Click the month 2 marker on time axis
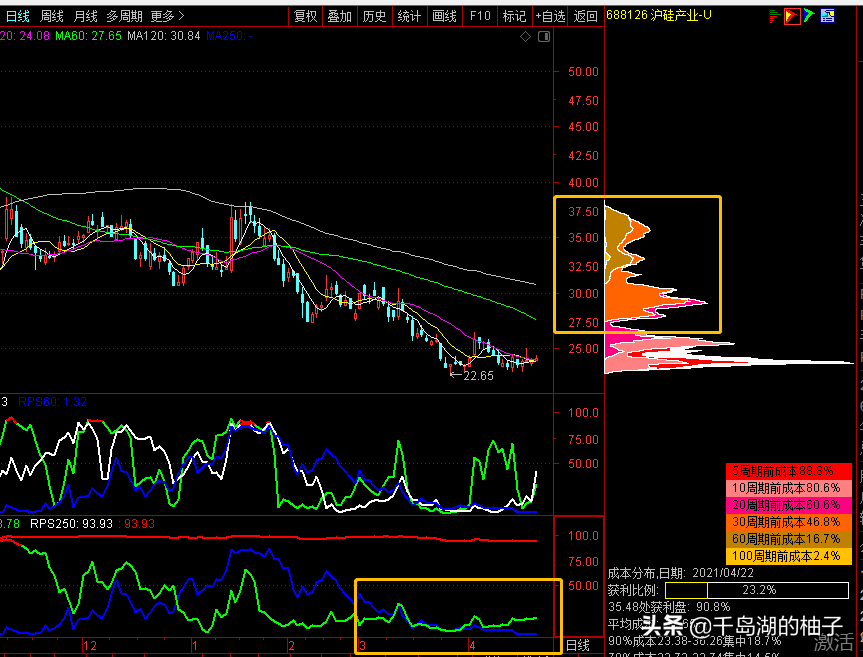 point(291,645)
